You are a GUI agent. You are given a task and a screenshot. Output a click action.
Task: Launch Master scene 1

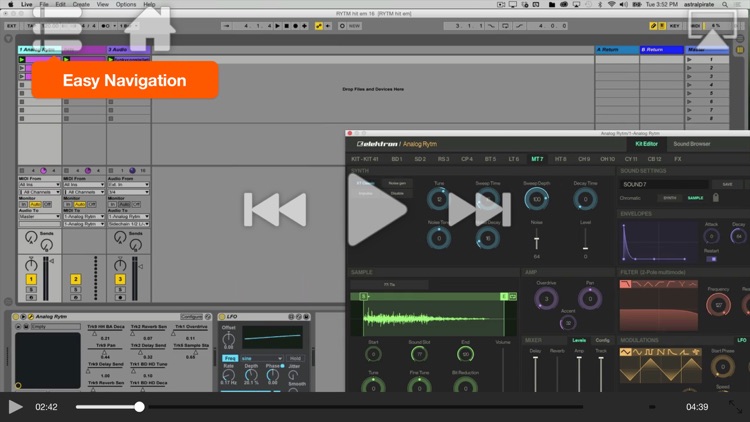pos(689,60)
